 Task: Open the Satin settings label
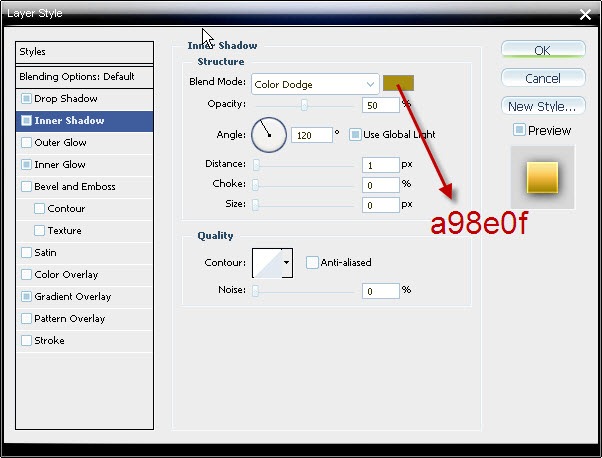[45, 253]
